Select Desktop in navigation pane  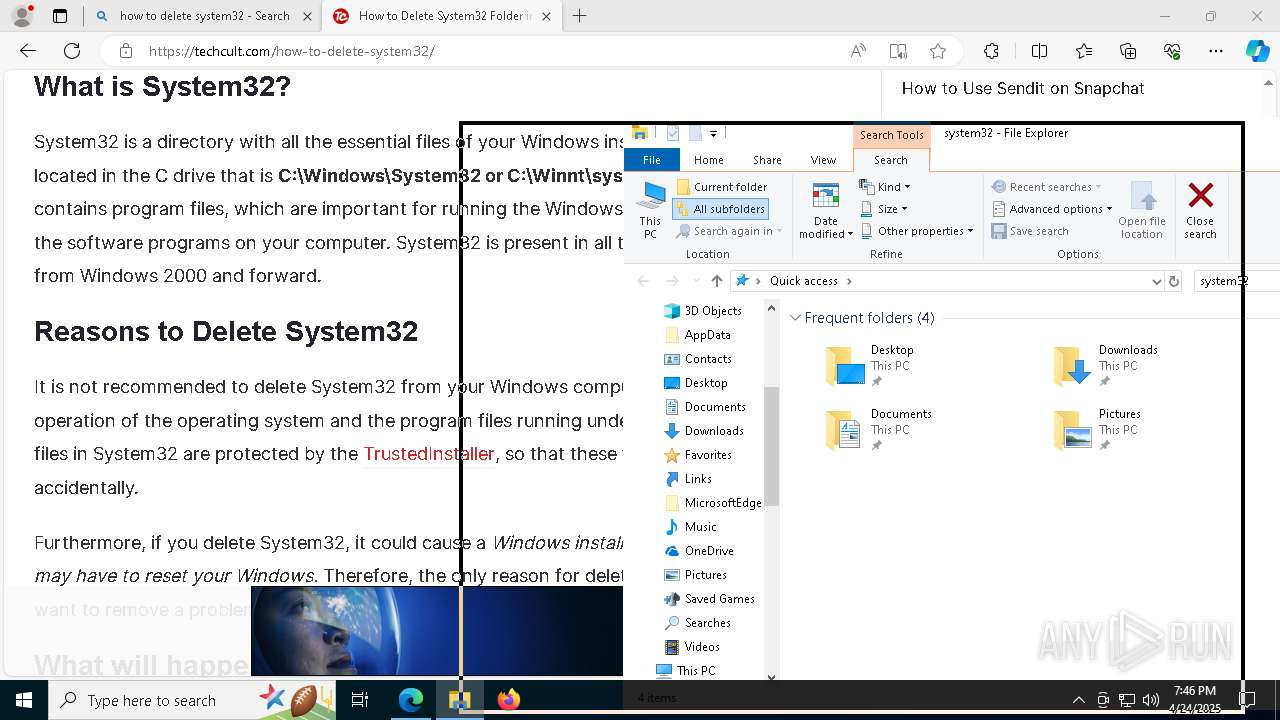click(x=696, y=383)
